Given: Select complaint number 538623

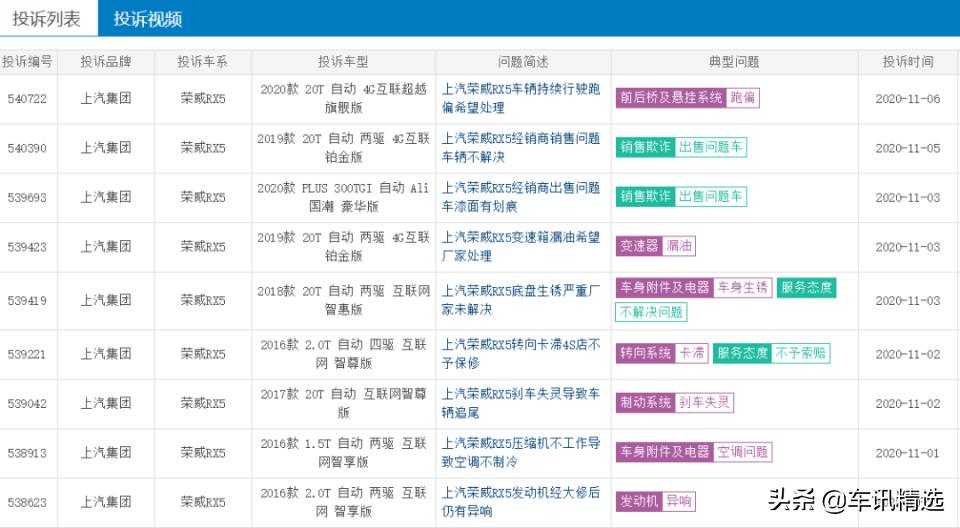Looking at the screenshot, I should point(27,502).
